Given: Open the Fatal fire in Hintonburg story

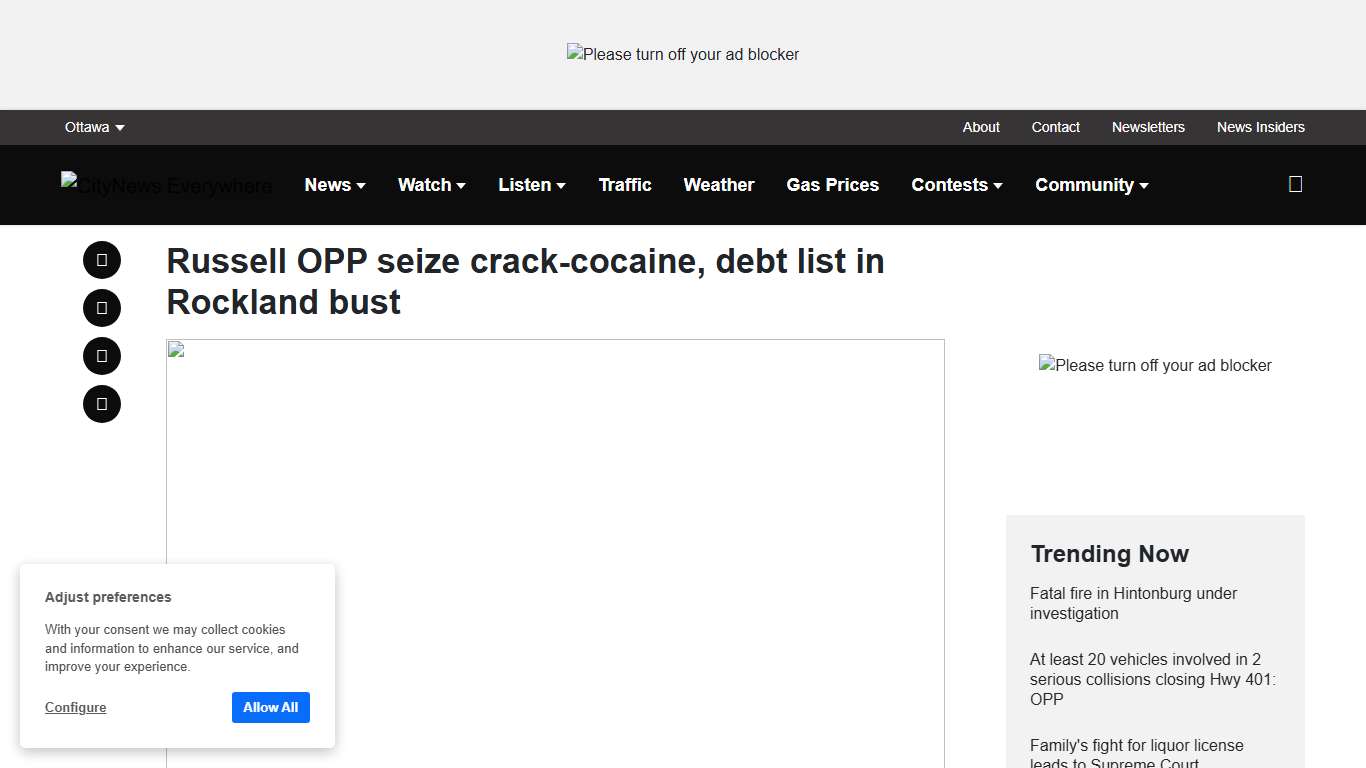Looking at the screenshot, I should [x=1133, y=603].
